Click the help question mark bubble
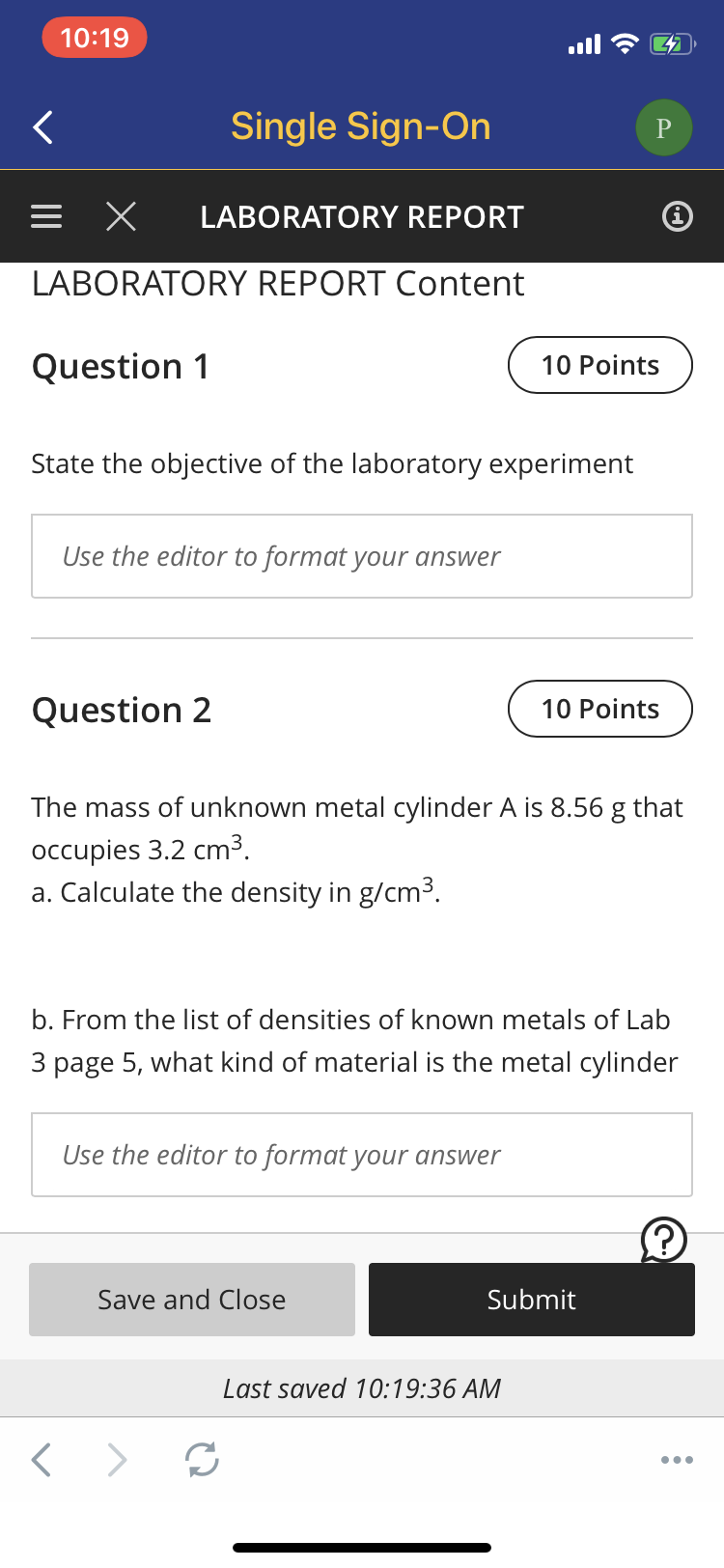 tap(664, 1240)
